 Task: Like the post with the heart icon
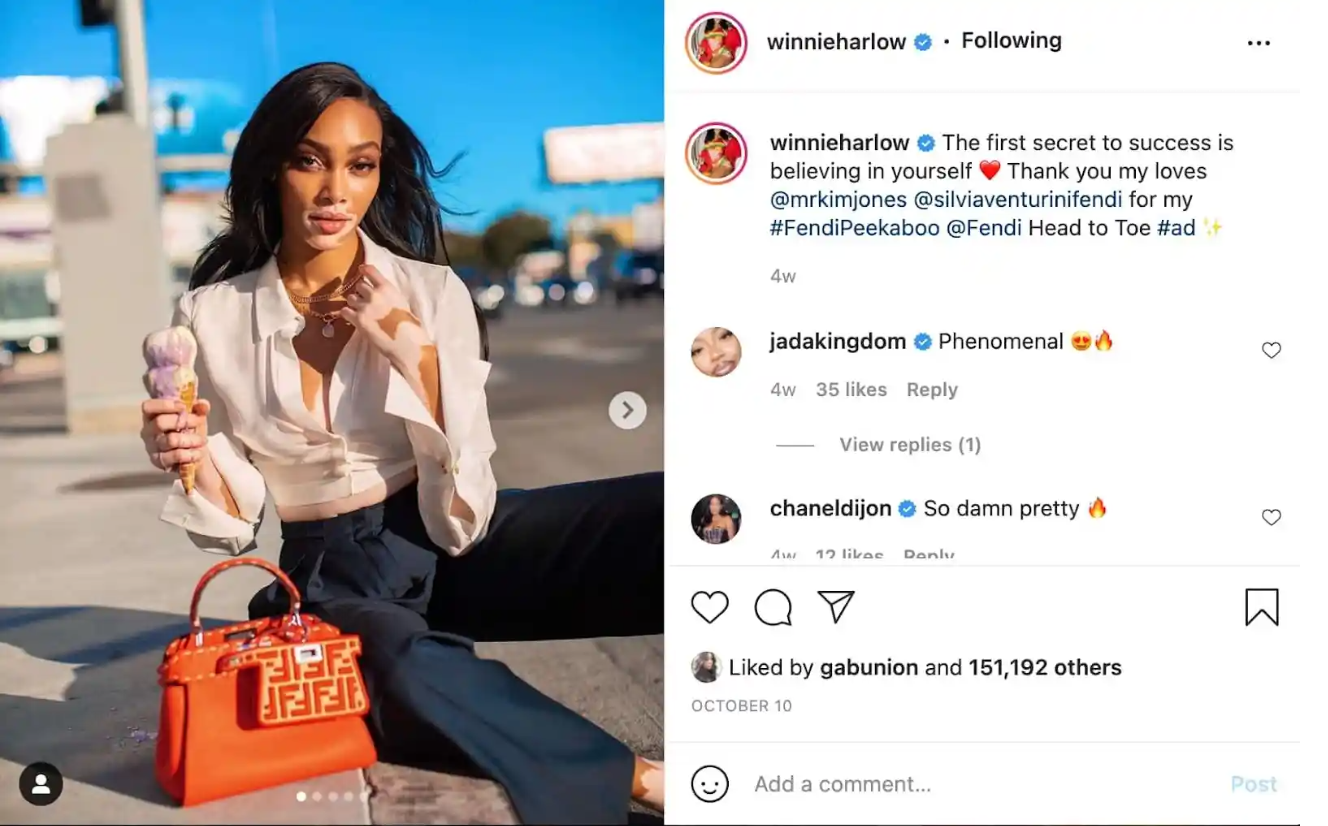[710, 607]
